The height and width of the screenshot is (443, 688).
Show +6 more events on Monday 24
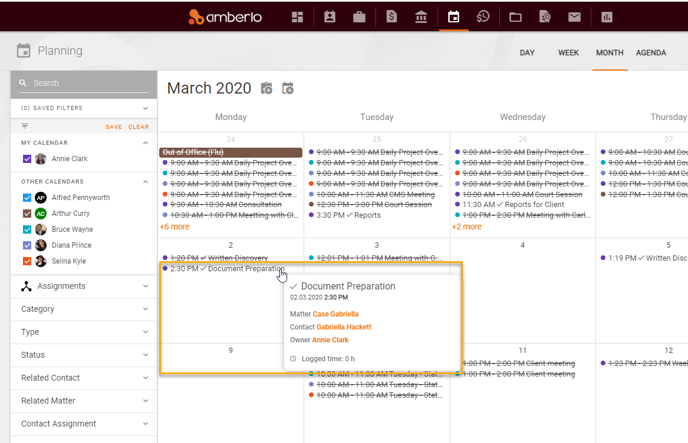(x=175, y=227)
